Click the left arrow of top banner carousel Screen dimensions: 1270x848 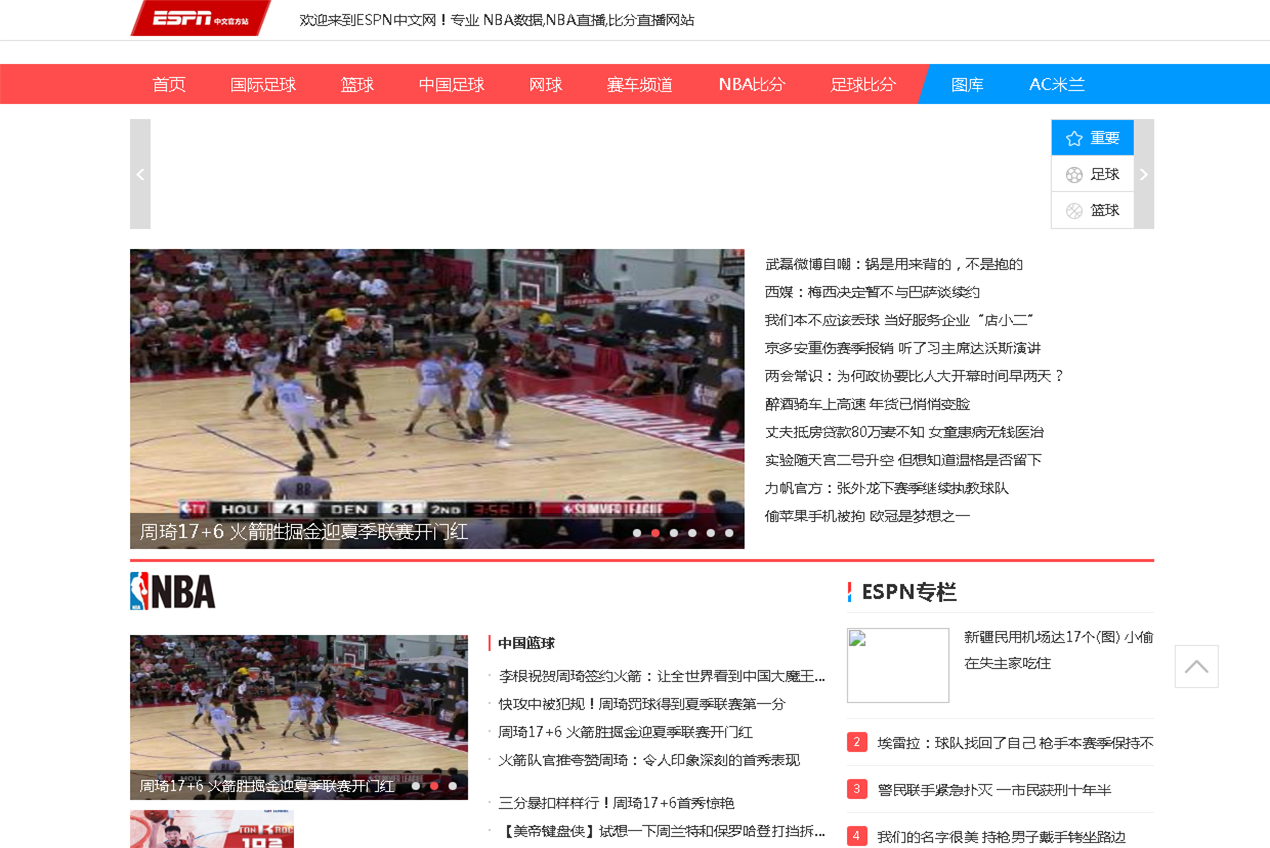[140, 174]
